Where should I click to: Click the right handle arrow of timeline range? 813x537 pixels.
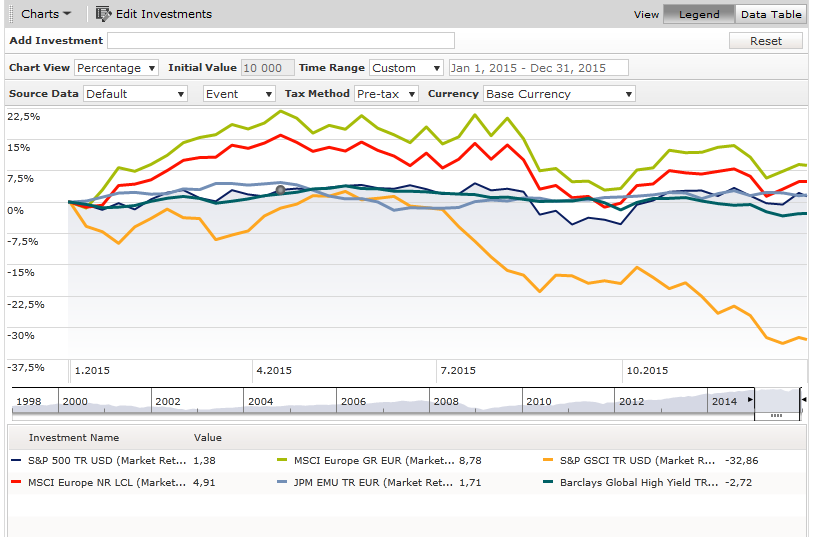pyautogui.click(x=804, y=400)
